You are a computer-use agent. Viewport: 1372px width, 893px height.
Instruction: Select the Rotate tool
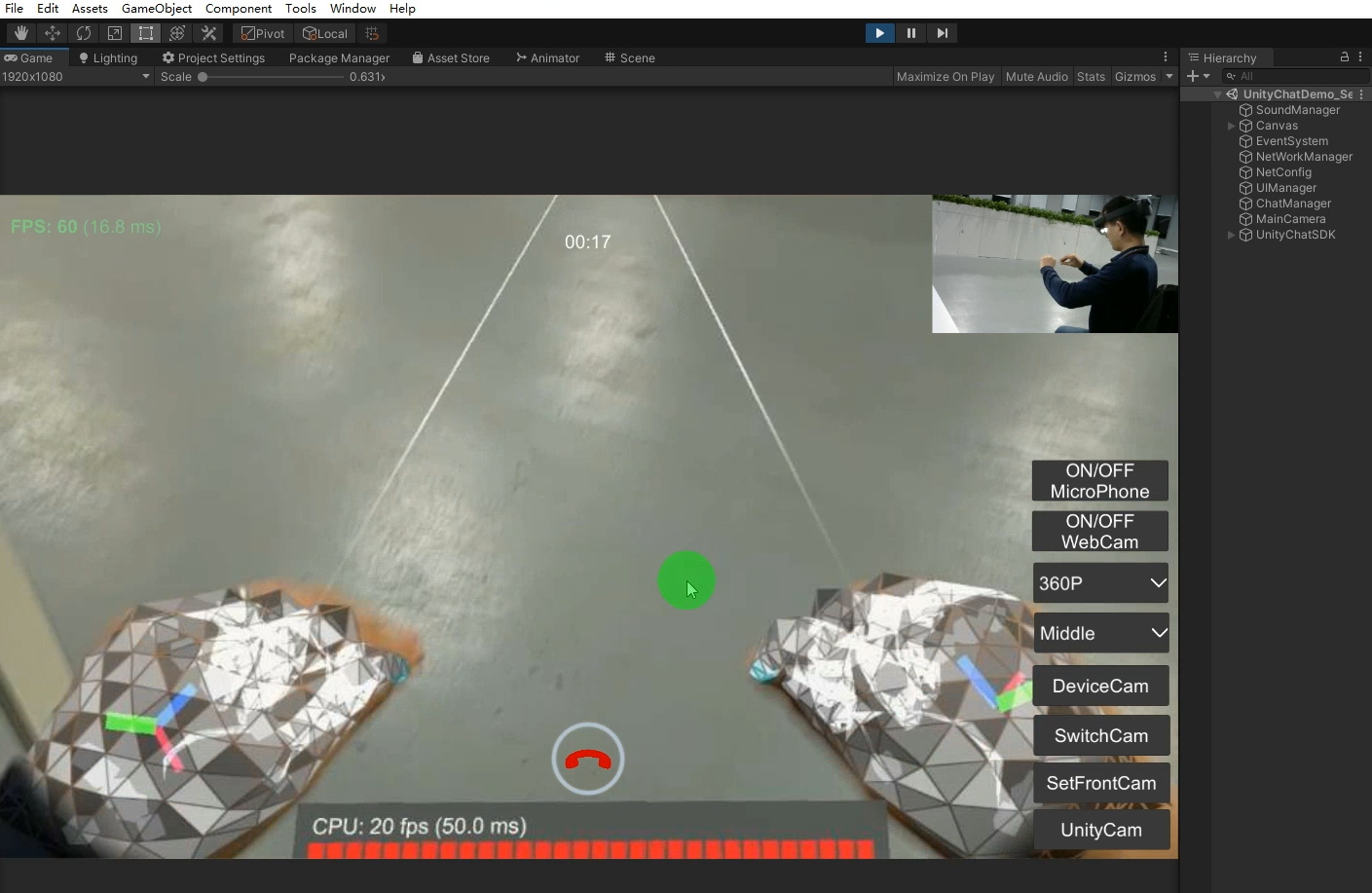click(84, 33)
